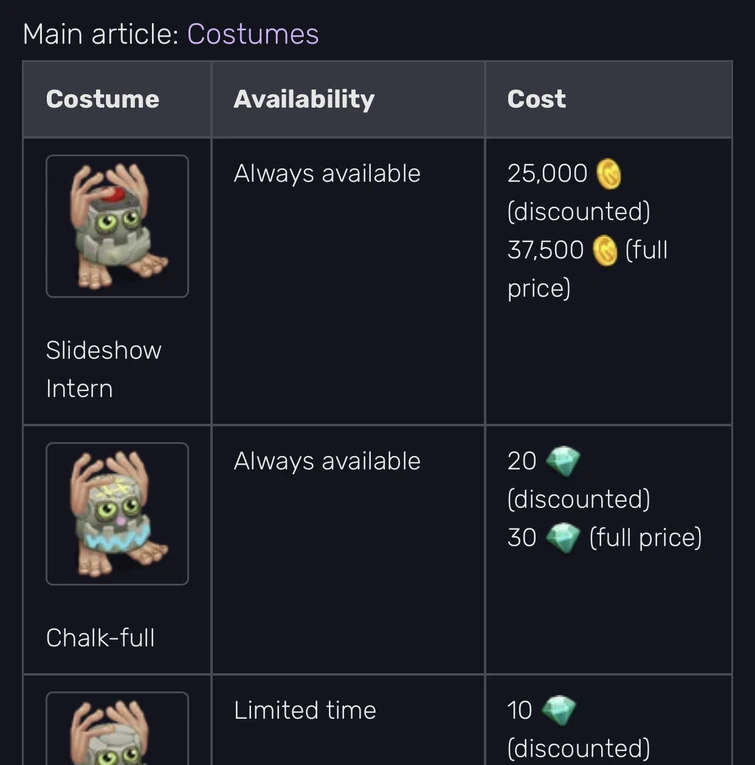755x765 pixels.
Task: Click the partially visible third costume thumbnail
Action: pos(117,731)
